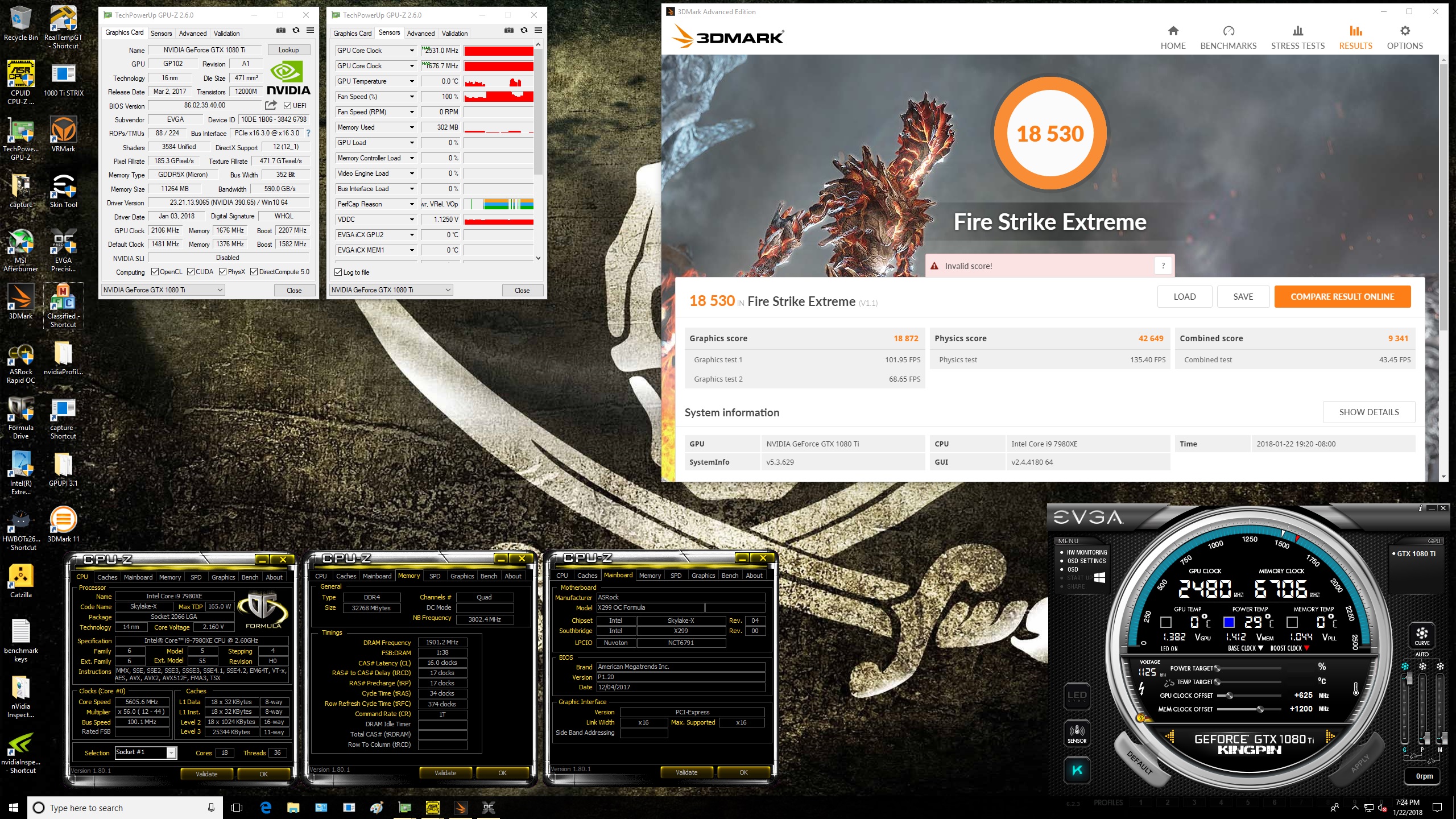Screen dimensions: 1456x819
Task: Toggle PhysX checkbox in GPU-Z
Action: click(222, 272)
